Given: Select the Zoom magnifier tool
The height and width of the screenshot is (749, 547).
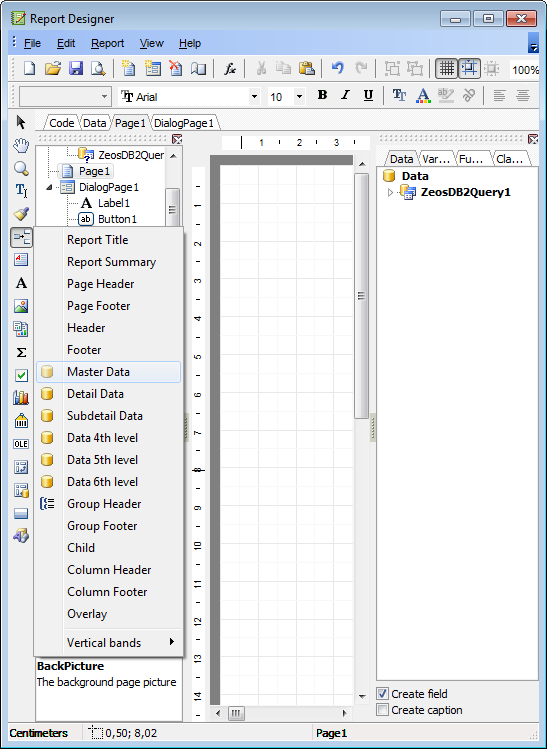Looking at the screenshot, I should click(21, 168).
